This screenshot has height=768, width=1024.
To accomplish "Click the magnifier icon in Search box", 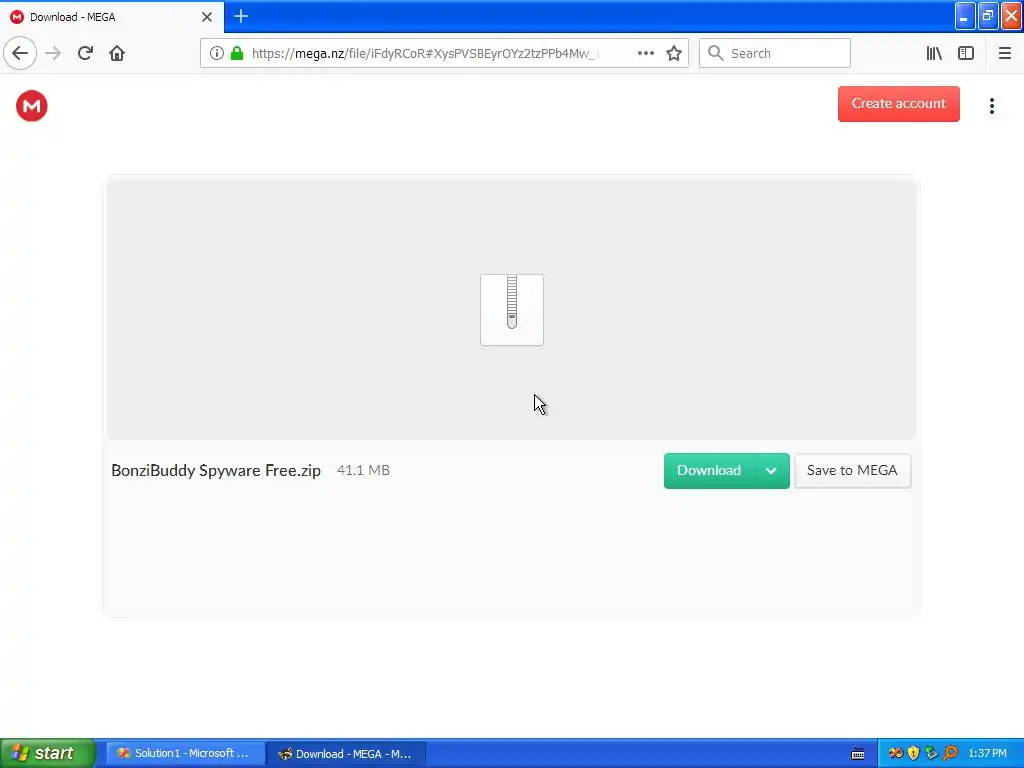I will point(716,53).
